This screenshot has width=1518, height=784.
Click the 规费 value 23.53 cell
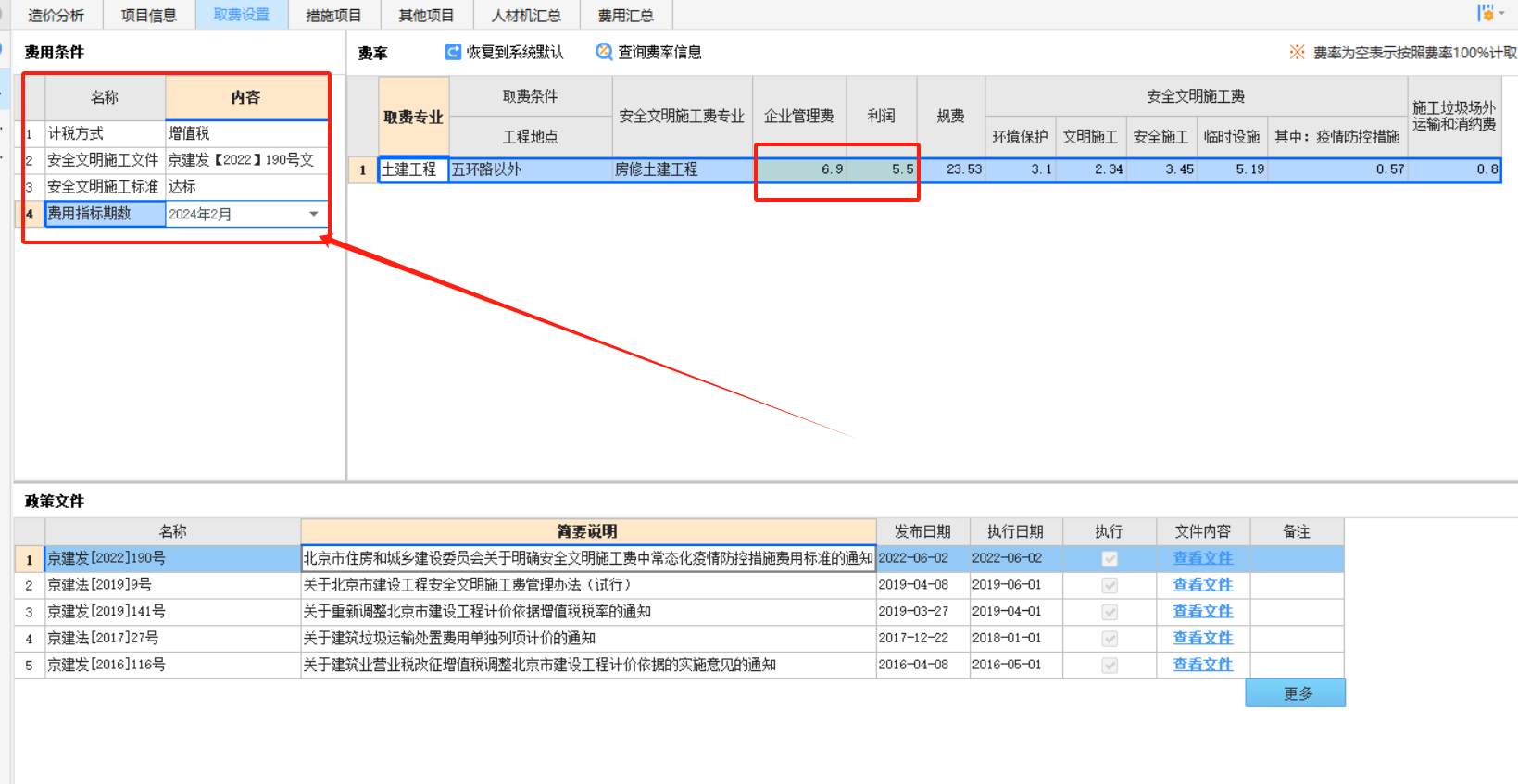(x=951, y=169)
